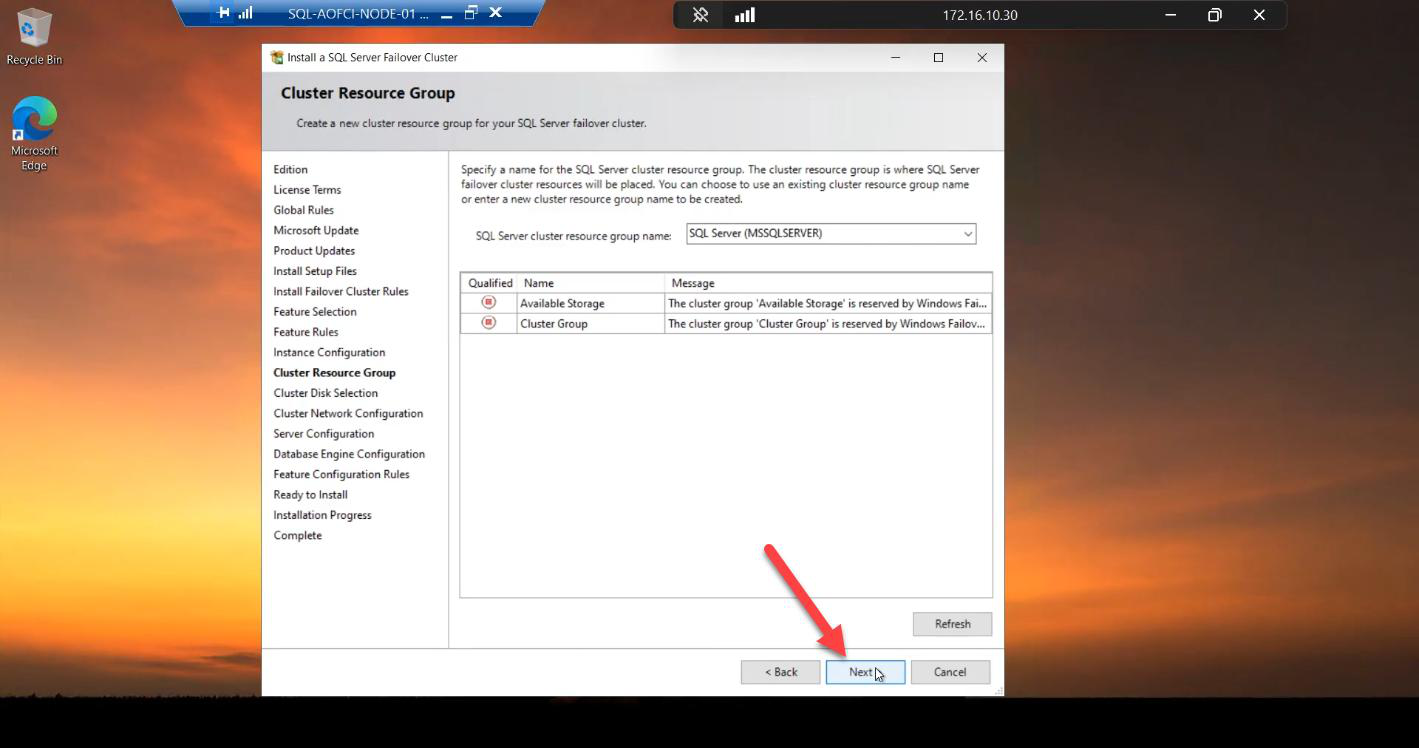Screen dimensions: 1419x748
Task: Click the signal strength icon on the SQL-AOFCI-NODE-01 bar
Action: coord(246,13)
